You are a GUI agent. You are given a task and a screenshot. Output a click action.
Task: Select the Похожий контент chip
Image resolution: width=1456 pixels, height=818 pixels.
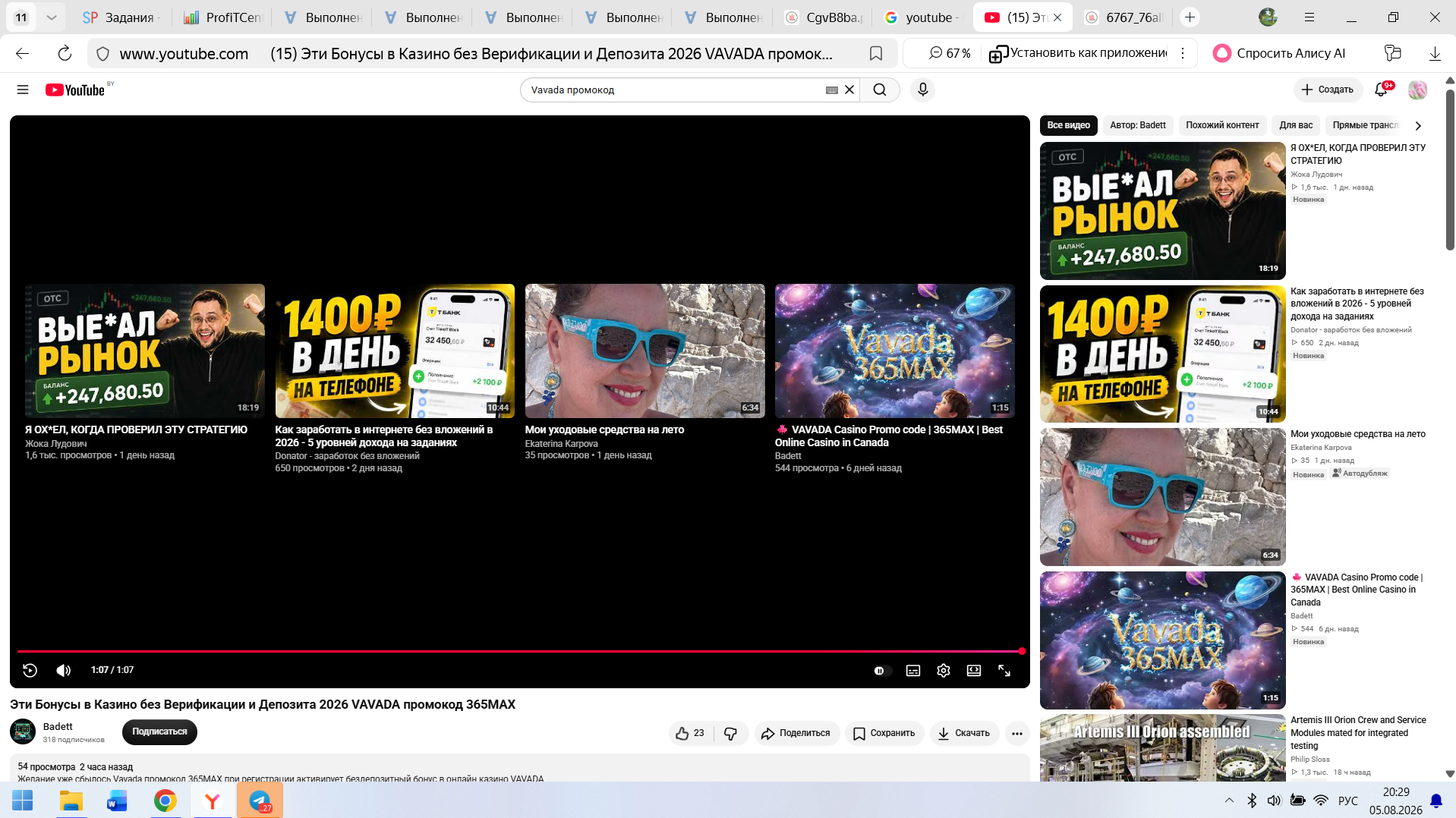pyautogui.click(x=1222, y=125)
